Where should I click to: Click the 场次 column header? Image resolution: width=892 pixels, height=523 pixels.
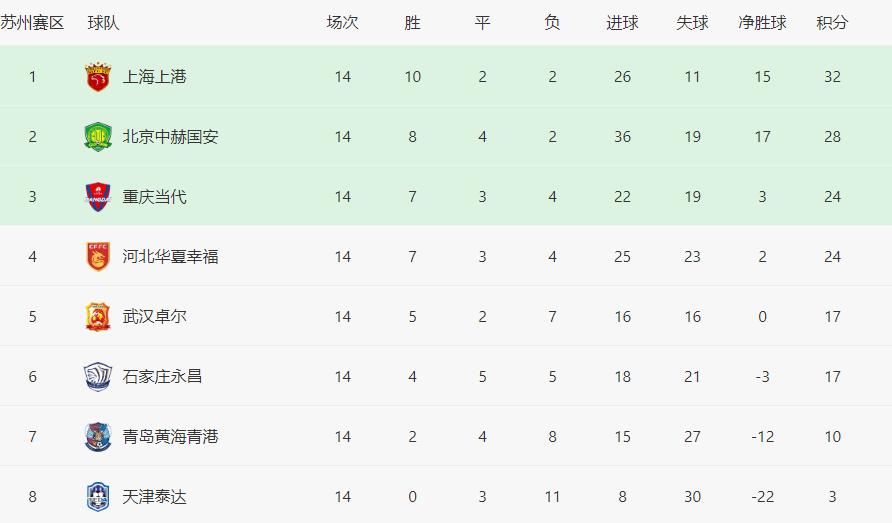click(x=342, y=22)
